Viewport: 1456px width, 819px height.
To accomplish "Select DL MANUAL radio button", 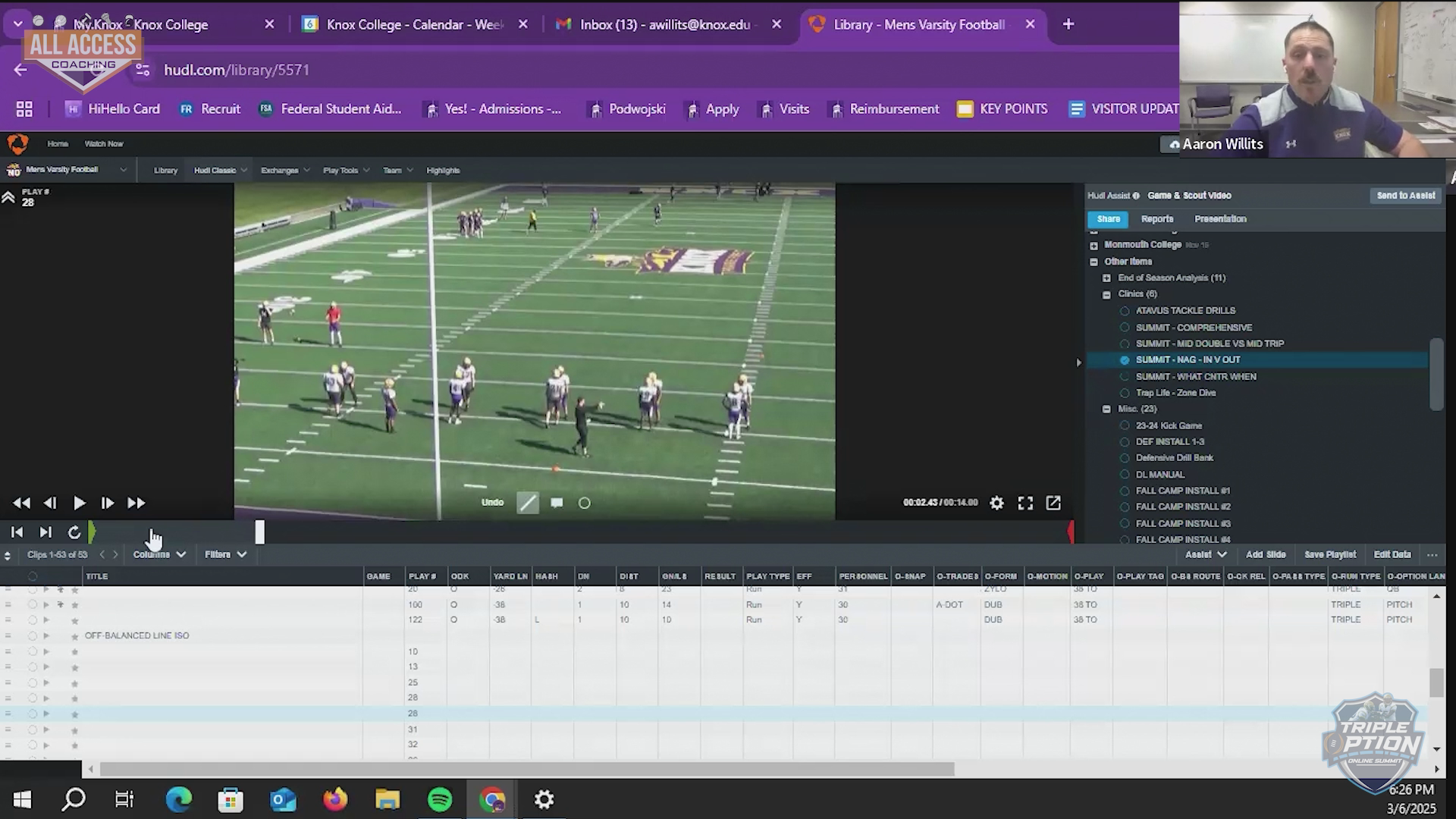I will (1125, 475).
